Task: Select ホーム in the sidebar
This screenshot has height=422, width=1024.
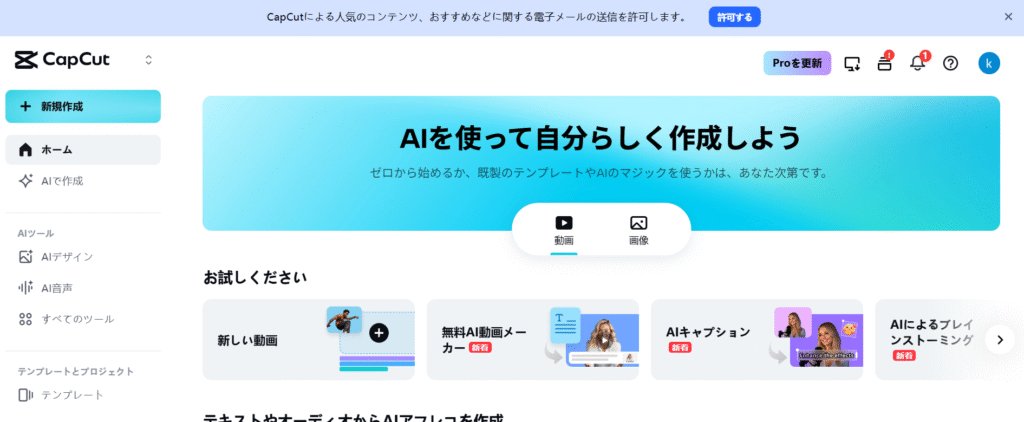Action: [83, 150]
